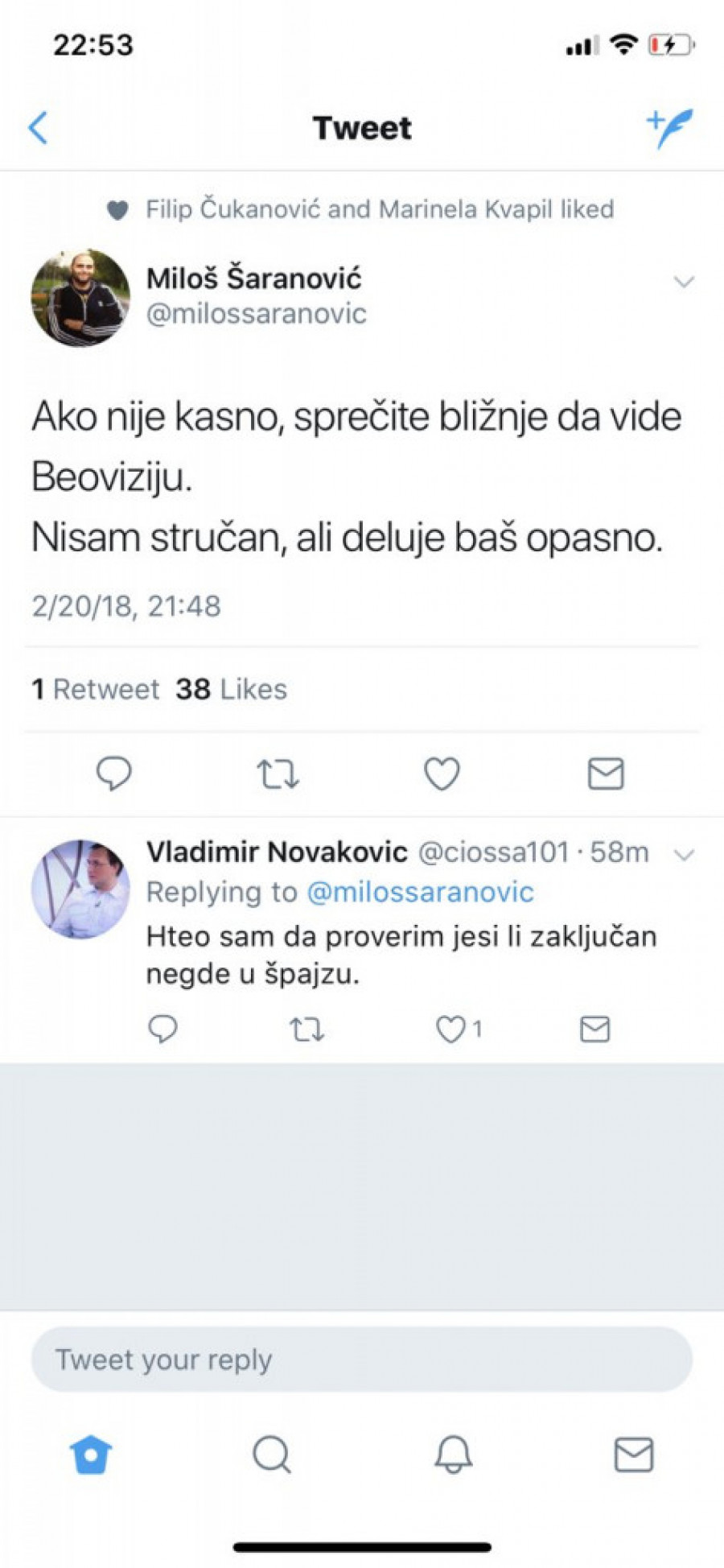
Task: View the 38 Likes list
Action: [232, 689]
